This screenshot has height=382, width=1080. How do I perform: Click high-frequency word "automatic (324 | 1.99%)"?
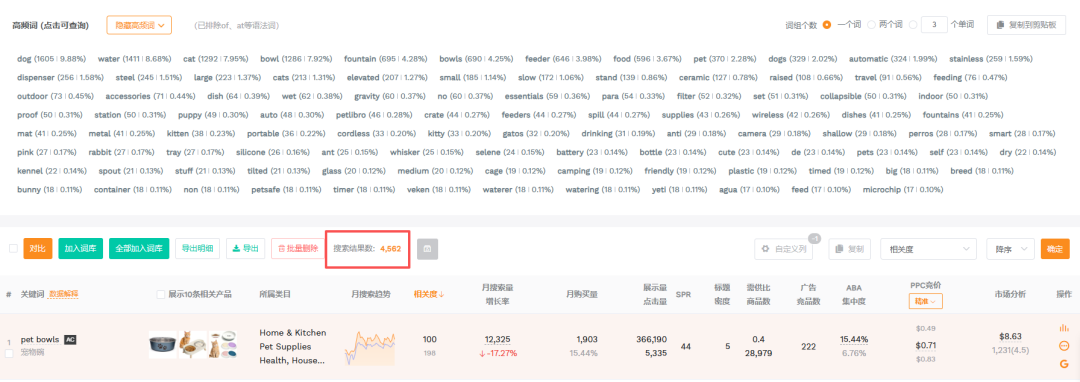point(893,59)
